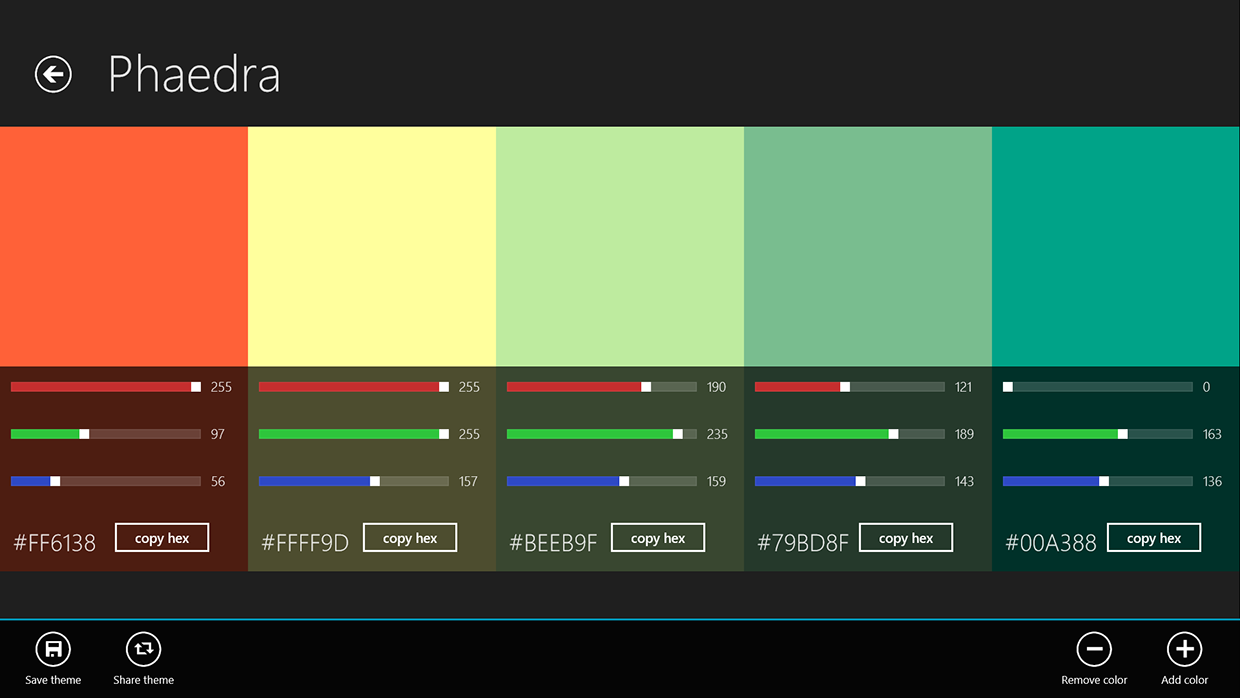Add a new color to the theme

pos(1184,649)
